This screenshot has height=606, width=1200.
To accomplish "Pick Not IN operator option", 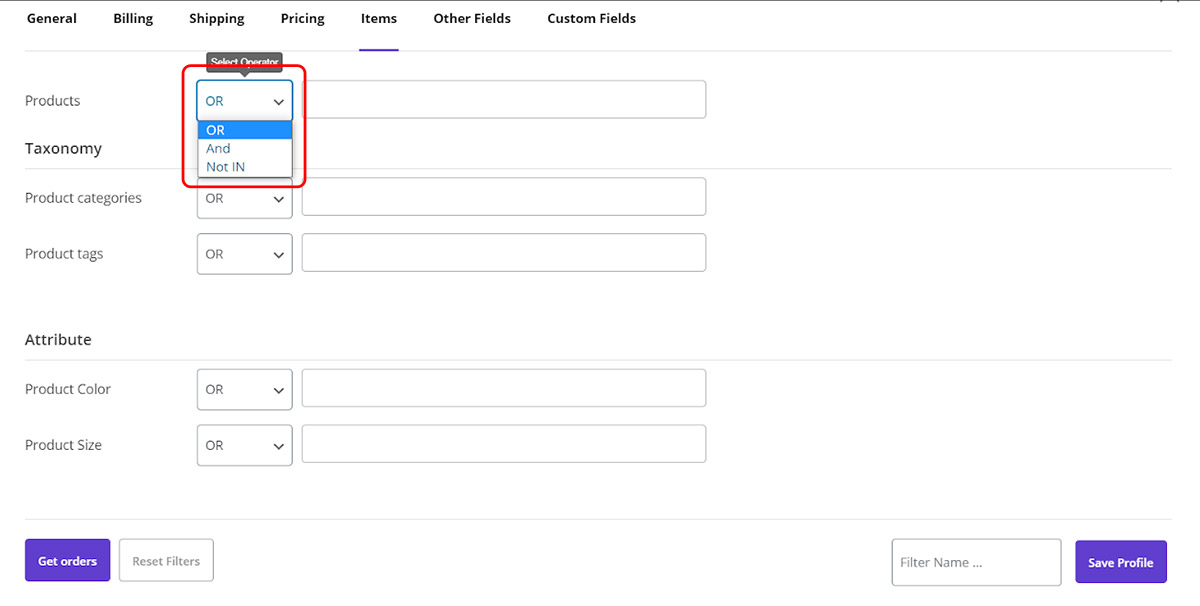I will [244, 167].
